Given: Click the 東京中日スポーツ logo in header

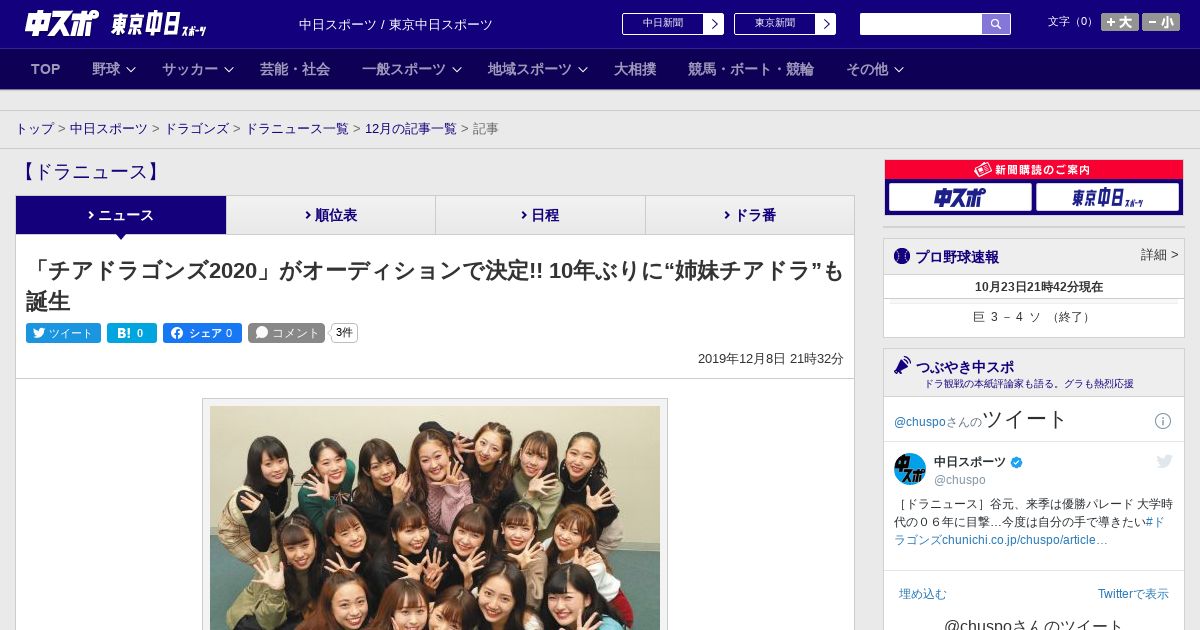Looking at the screenshot, I should [x=159, y=24].
